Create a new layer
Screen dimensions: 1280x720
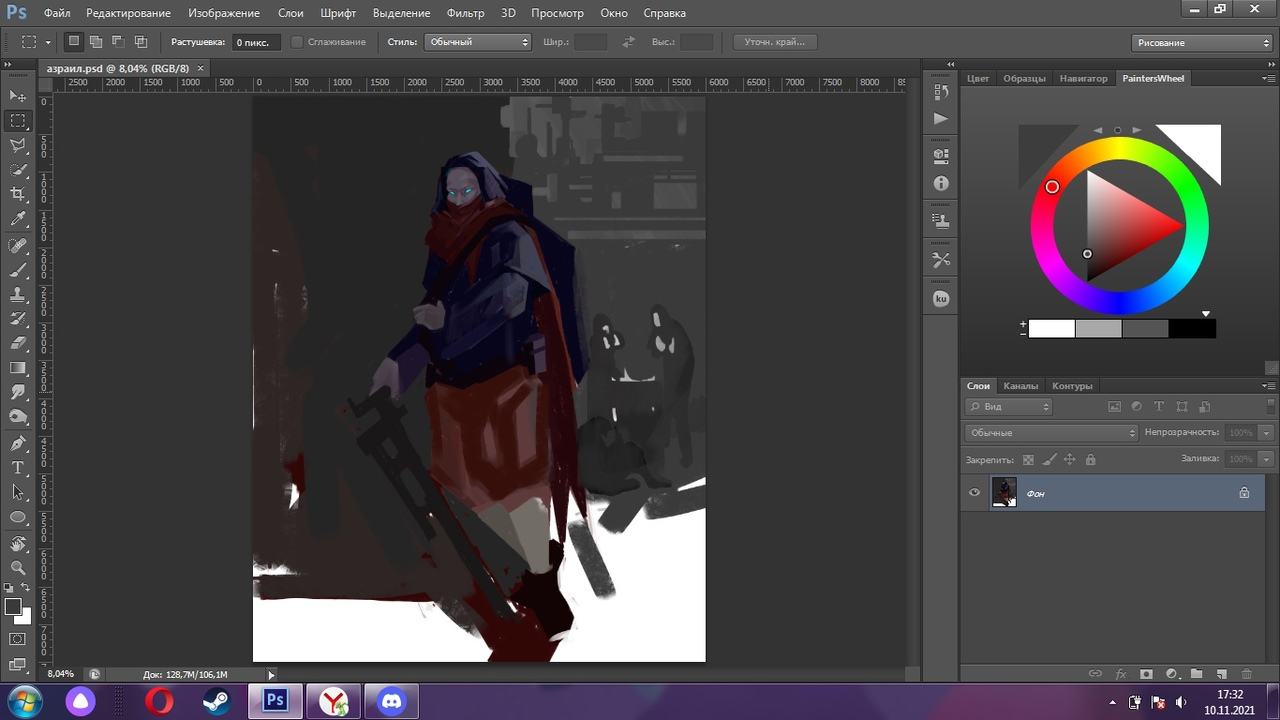click(x=1221, y=674)
